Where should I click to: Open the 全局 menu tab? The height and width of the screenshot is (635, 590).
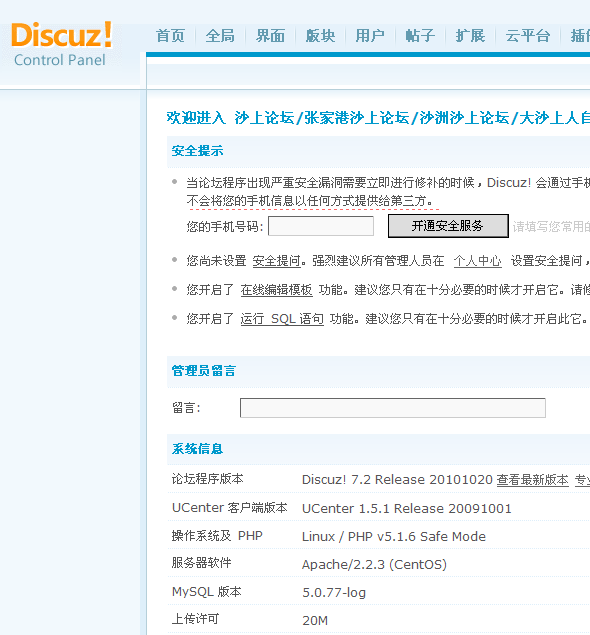tap(220, 36)
